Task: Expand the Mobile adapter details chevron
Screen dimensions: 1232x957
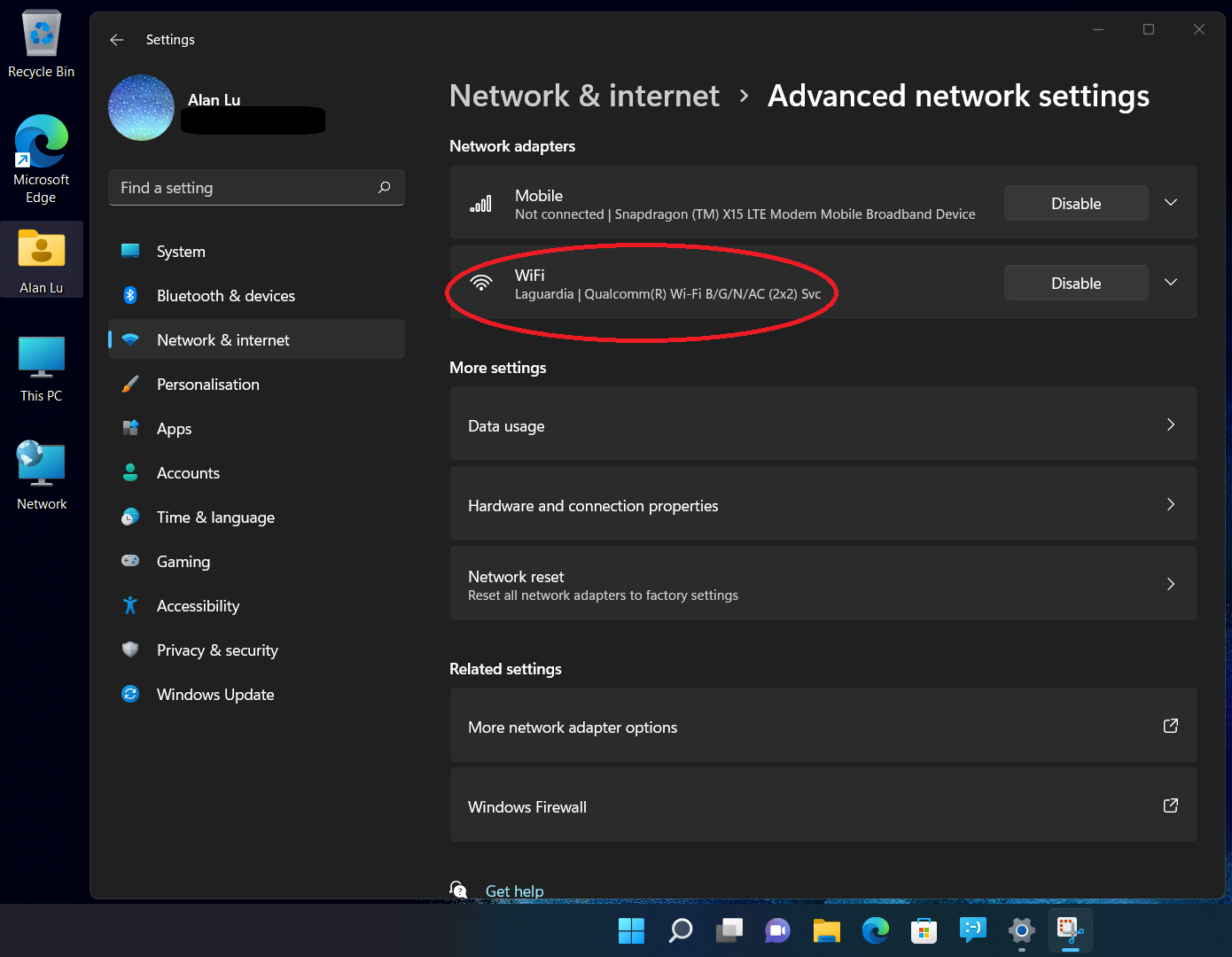Action: pos(1170,202)
